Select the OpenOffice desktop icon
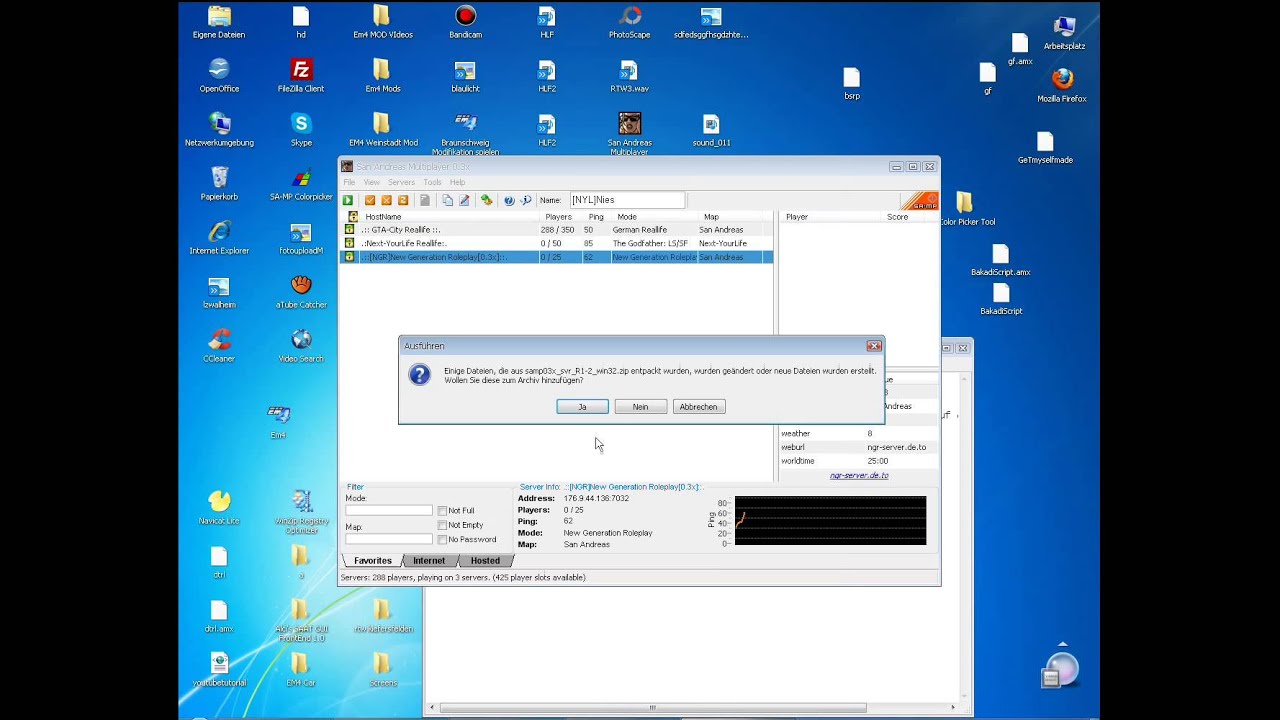The width and height of the screenshot is (1280, 720). coord(219,76)
